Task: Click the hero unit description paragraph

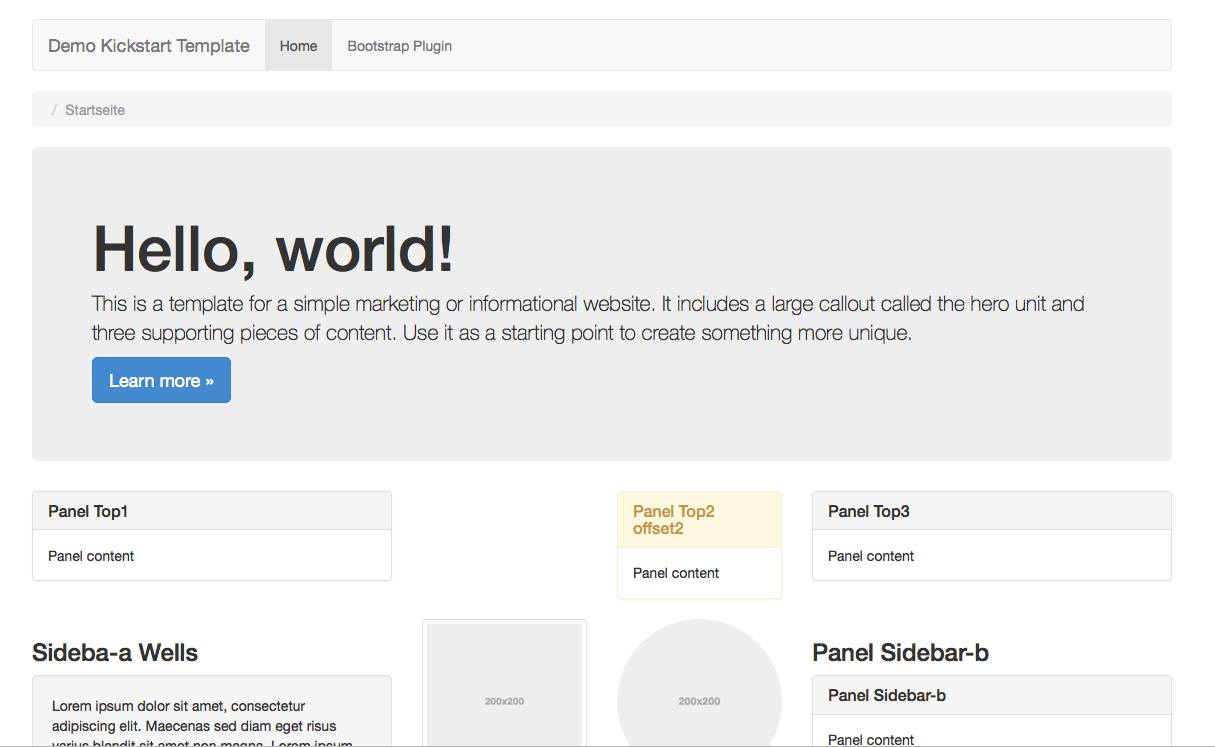Action: 587,318
